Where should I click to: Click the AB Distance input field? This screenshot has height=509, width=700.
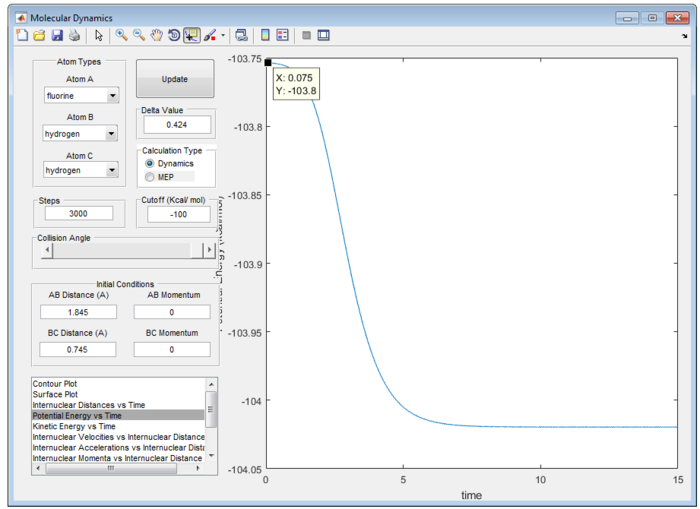click(78, 313)
